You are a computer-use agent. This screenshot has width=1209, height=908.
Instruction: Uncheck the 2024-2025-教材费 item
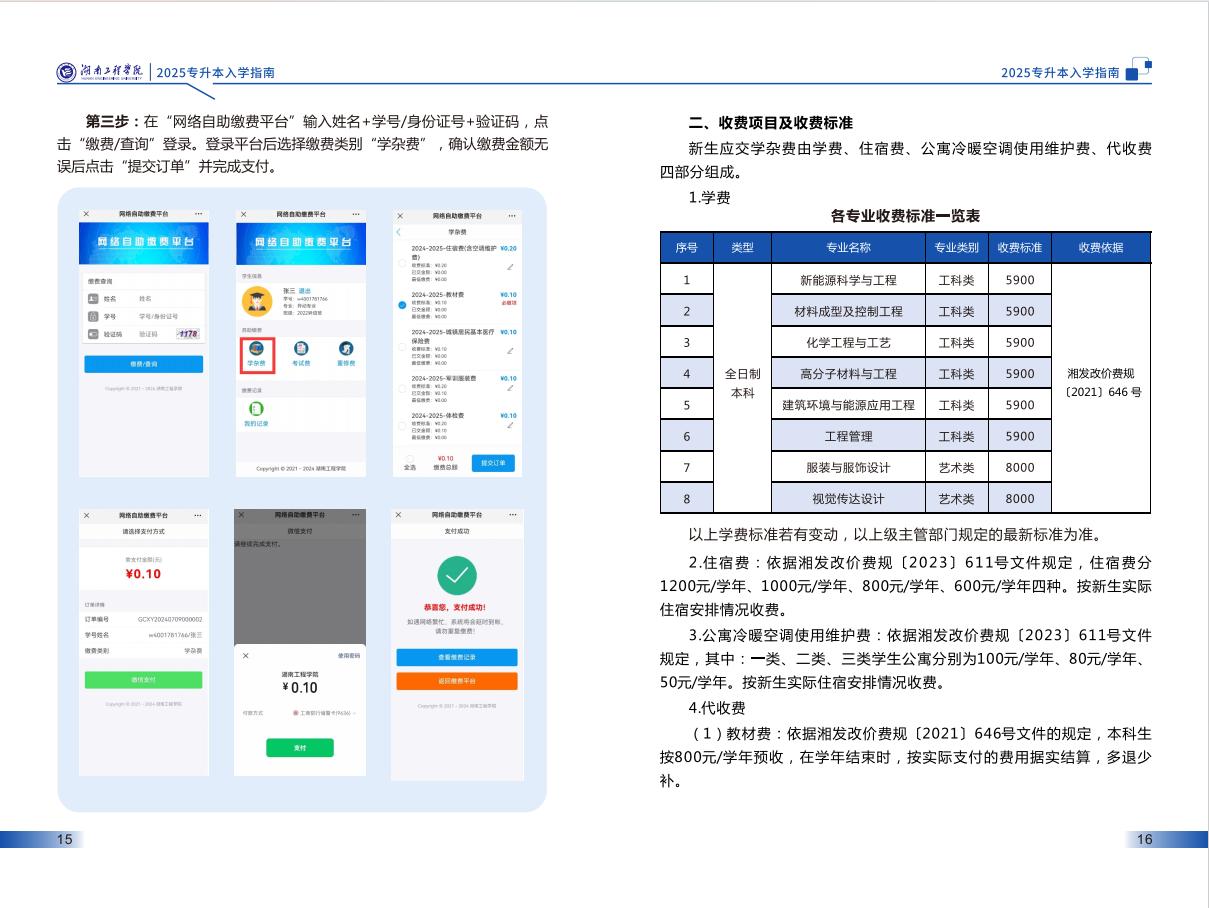pyautogui.click(x=402, y=305)
